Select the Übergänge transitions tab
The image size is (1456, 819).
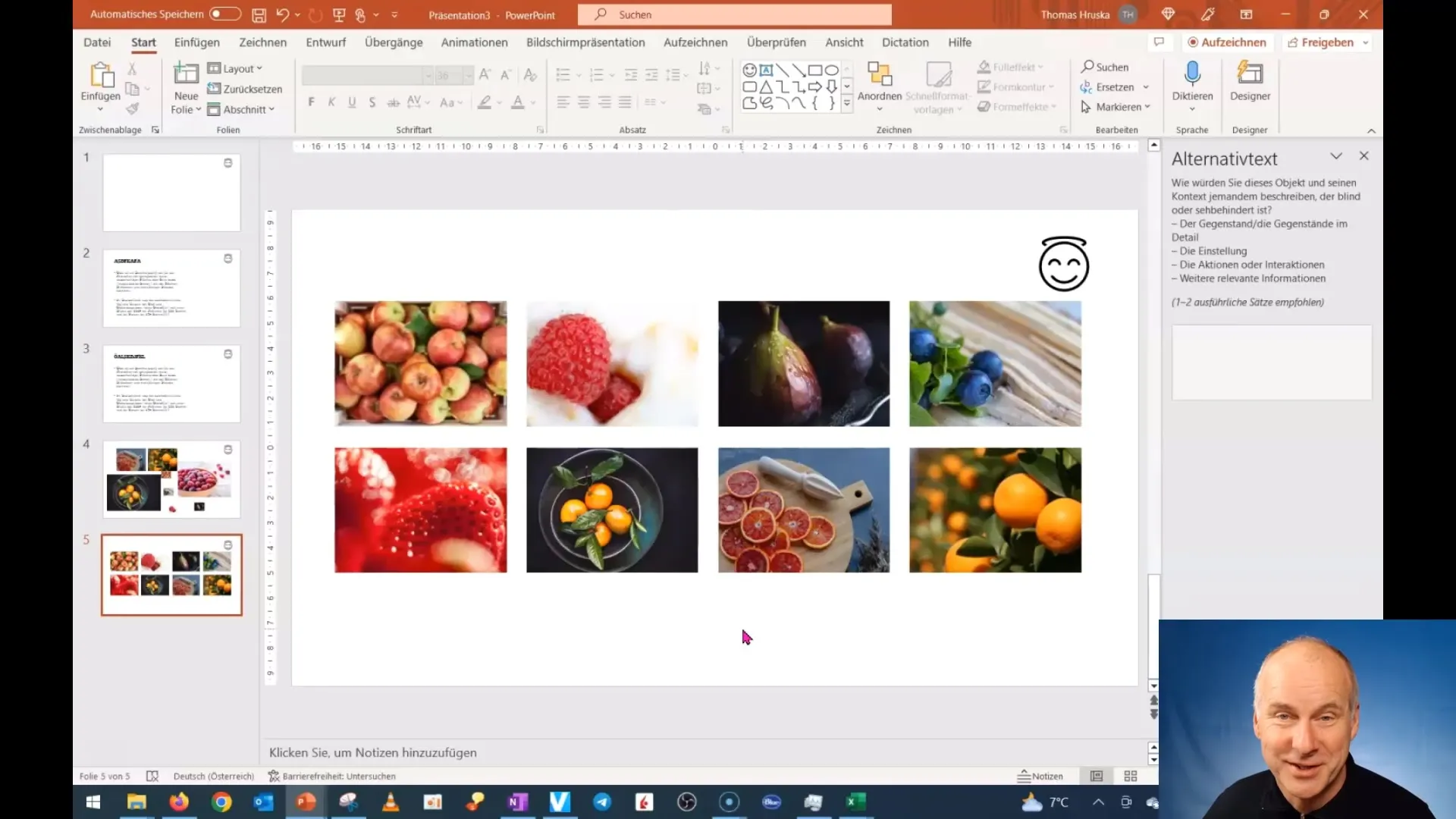click(x=393, y=42)
